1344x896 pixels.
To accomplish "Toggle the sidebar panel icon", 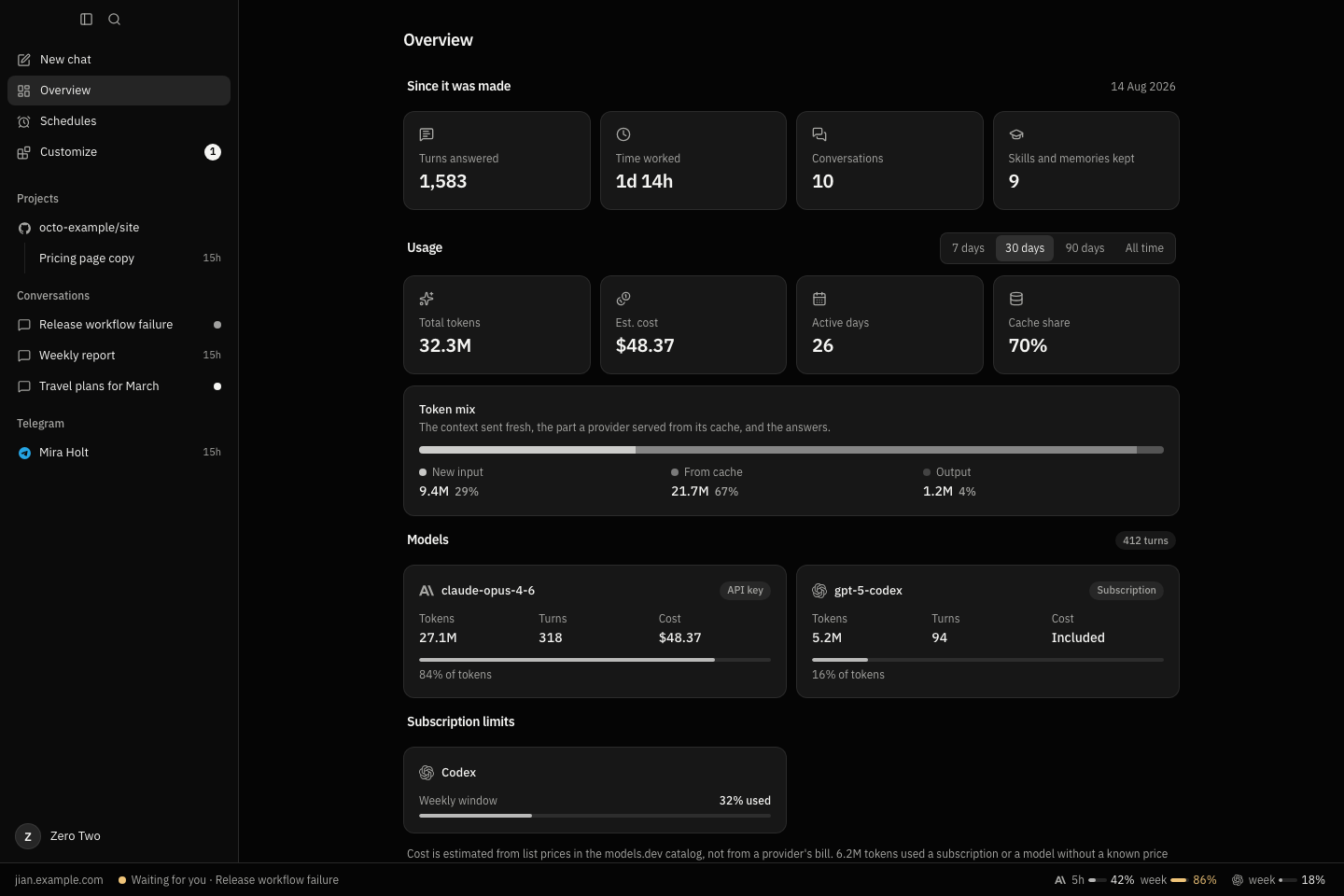I will (x=86, y=19).
